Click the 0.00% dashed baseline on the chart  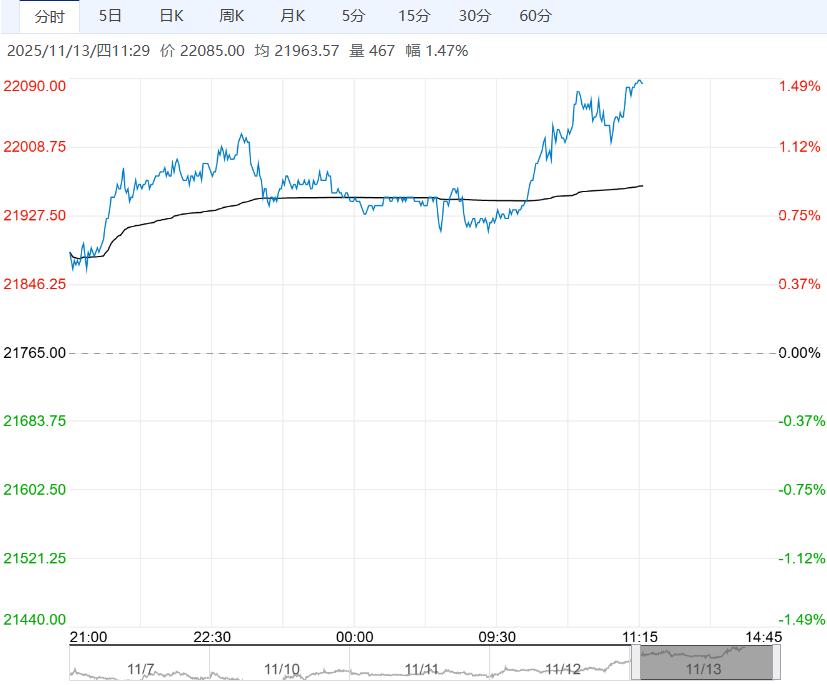(x=420, y=353)
